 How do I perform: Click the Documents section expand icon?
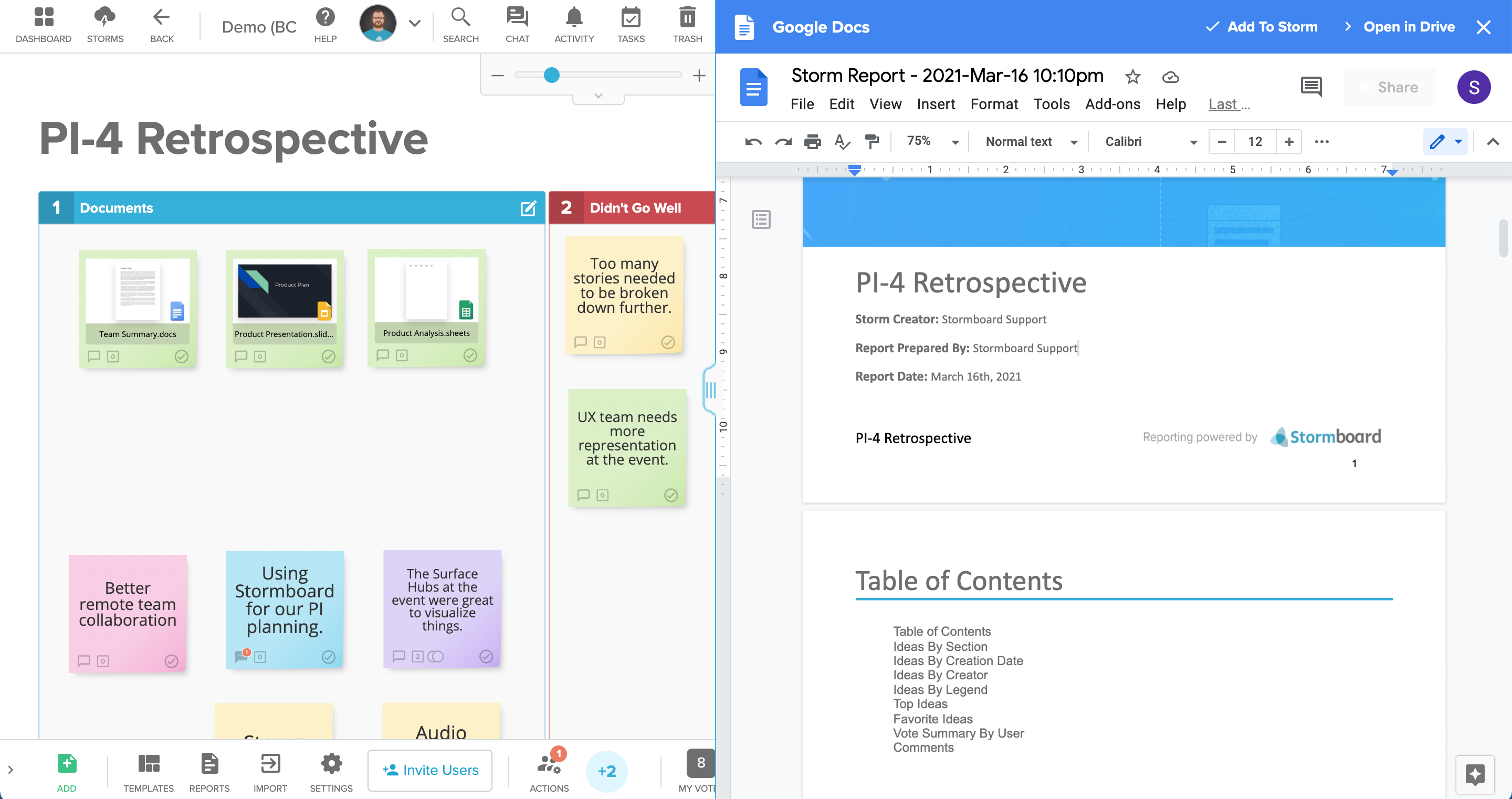tap(528, 207)
